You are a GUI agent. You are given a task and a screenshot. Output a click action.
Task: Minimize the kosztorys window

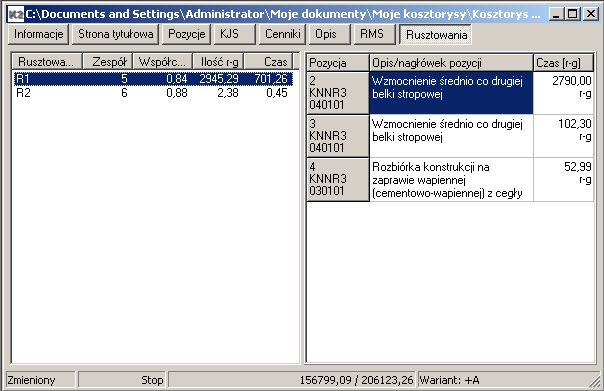coord(555,14)
